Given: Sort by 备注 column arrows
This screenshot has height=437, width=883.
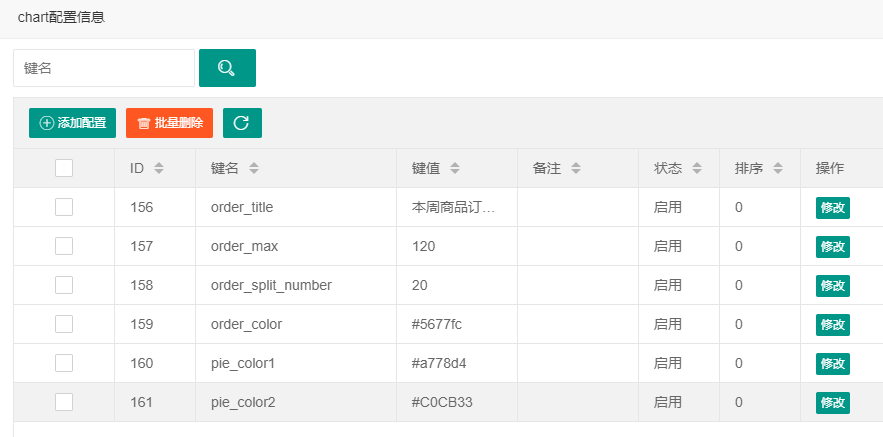Looking at the screenshot, I should tap(576, 168).
